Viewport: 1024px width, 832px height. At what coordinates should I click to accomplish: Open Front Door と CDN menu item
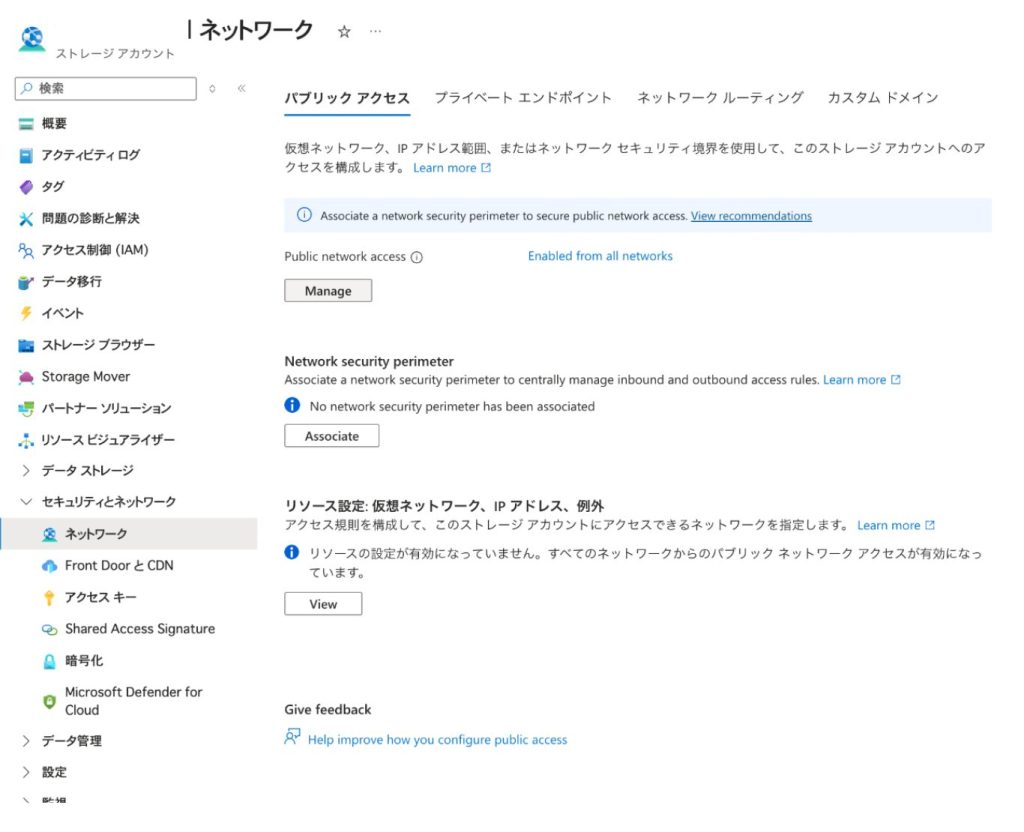click(118, 566)
